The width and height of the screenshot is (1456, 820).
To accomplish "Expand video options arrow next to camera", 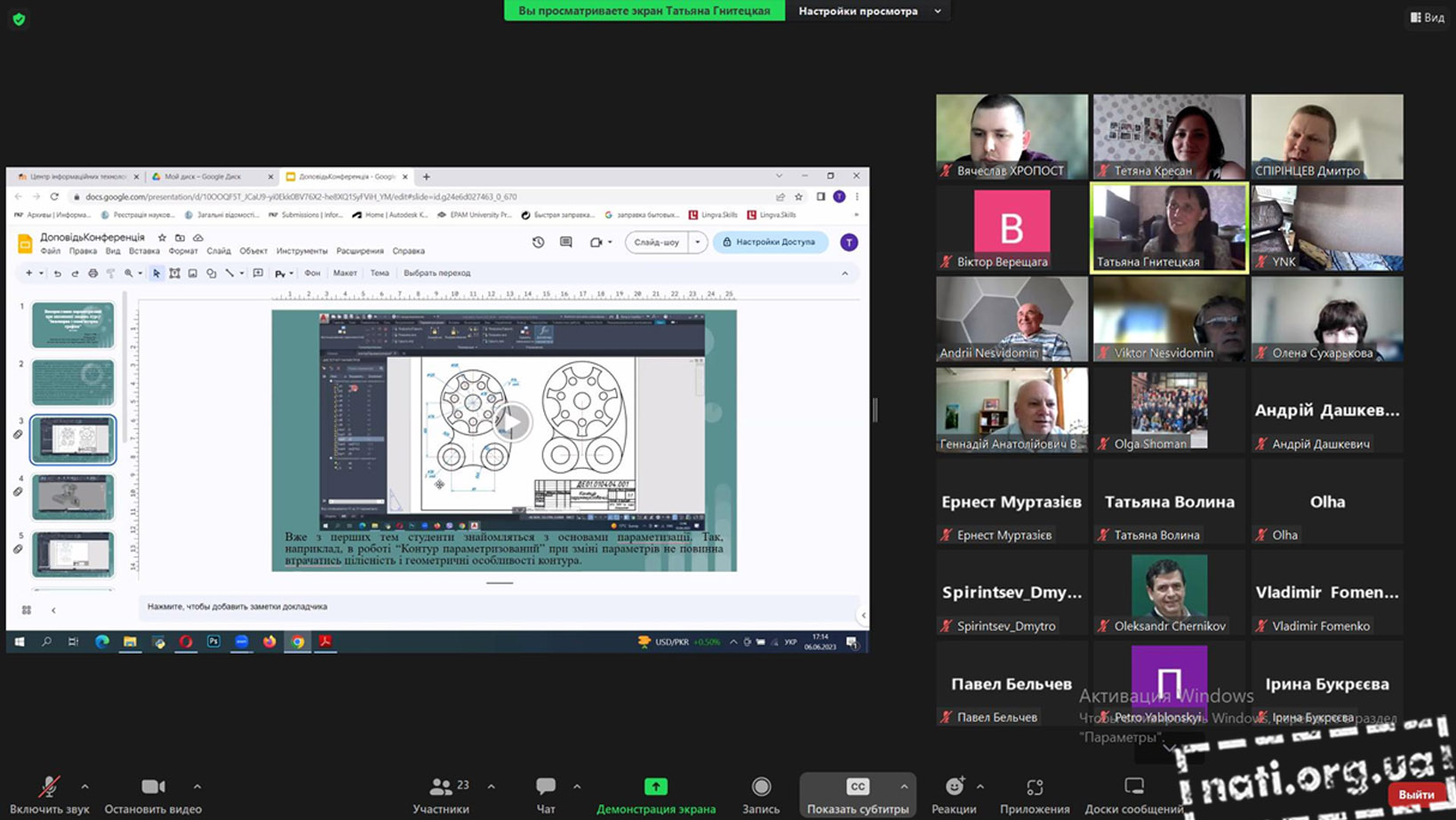I will pyautogui.click(x=197, y=786).
